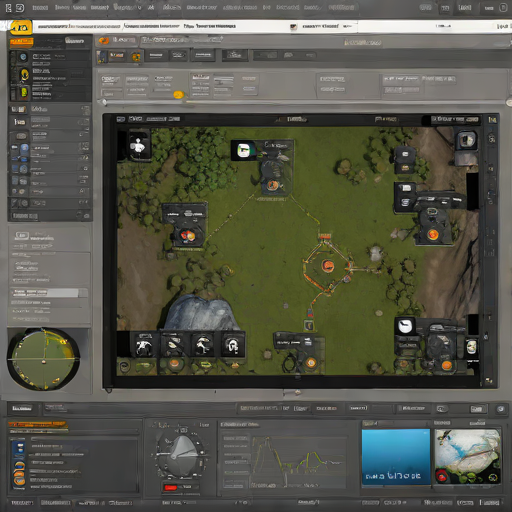
Task: Switch to the orange highlighted left panel tab
Action: pyautogui.click(x=21, y=42)
